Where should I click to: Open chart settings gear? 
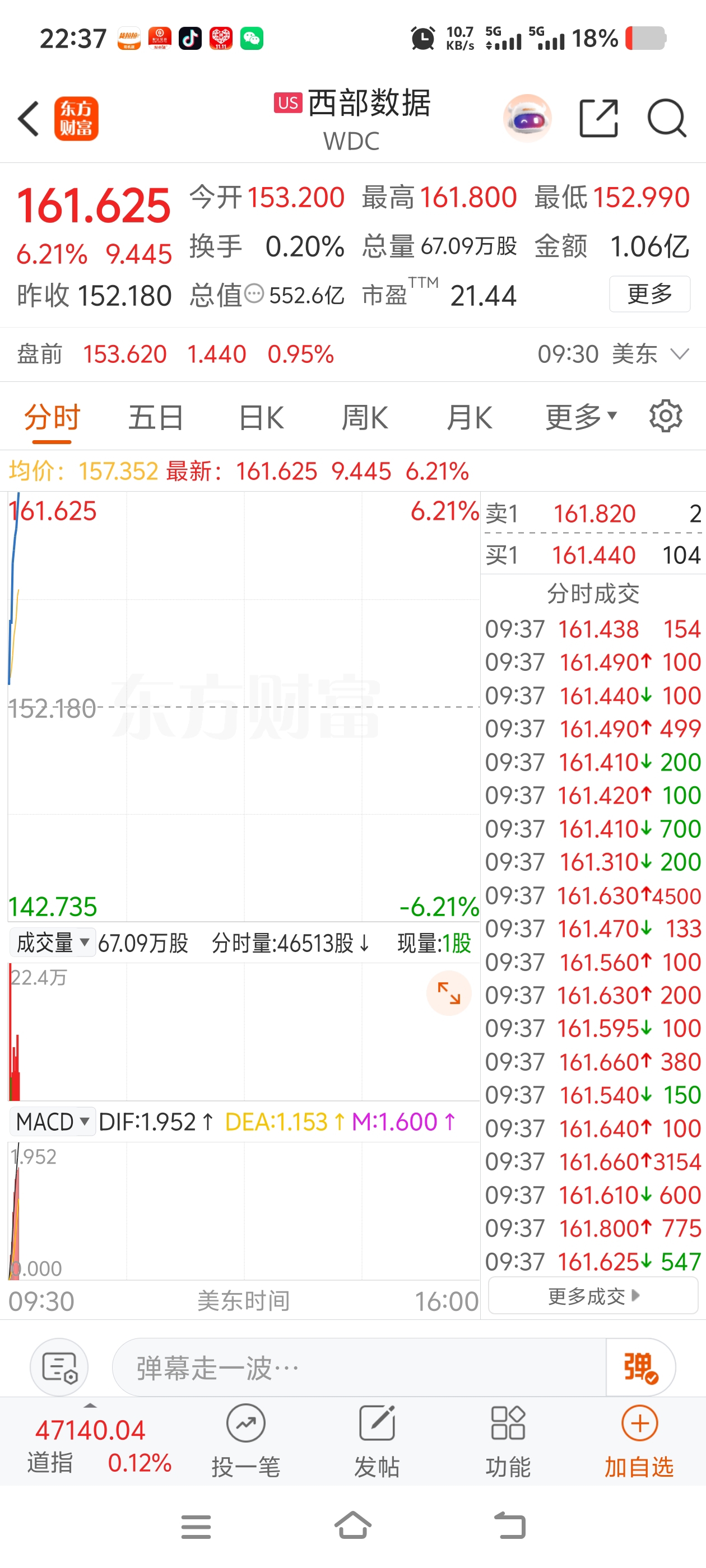(665, 416)
